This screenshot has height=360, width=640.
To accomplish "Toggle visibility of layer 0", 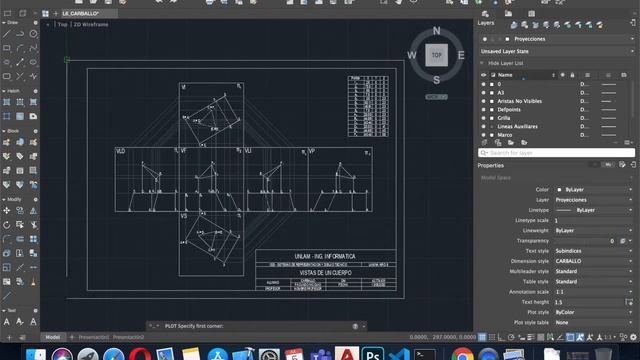I will click(x=484, y=84).
